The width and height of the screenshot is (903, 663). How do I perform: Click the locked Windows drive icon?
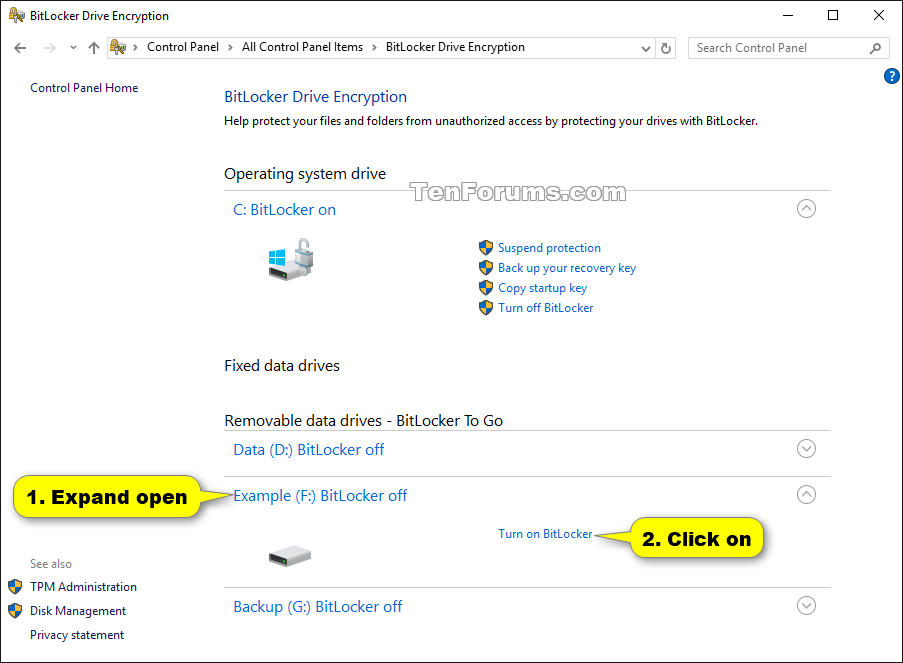(291, 260)
